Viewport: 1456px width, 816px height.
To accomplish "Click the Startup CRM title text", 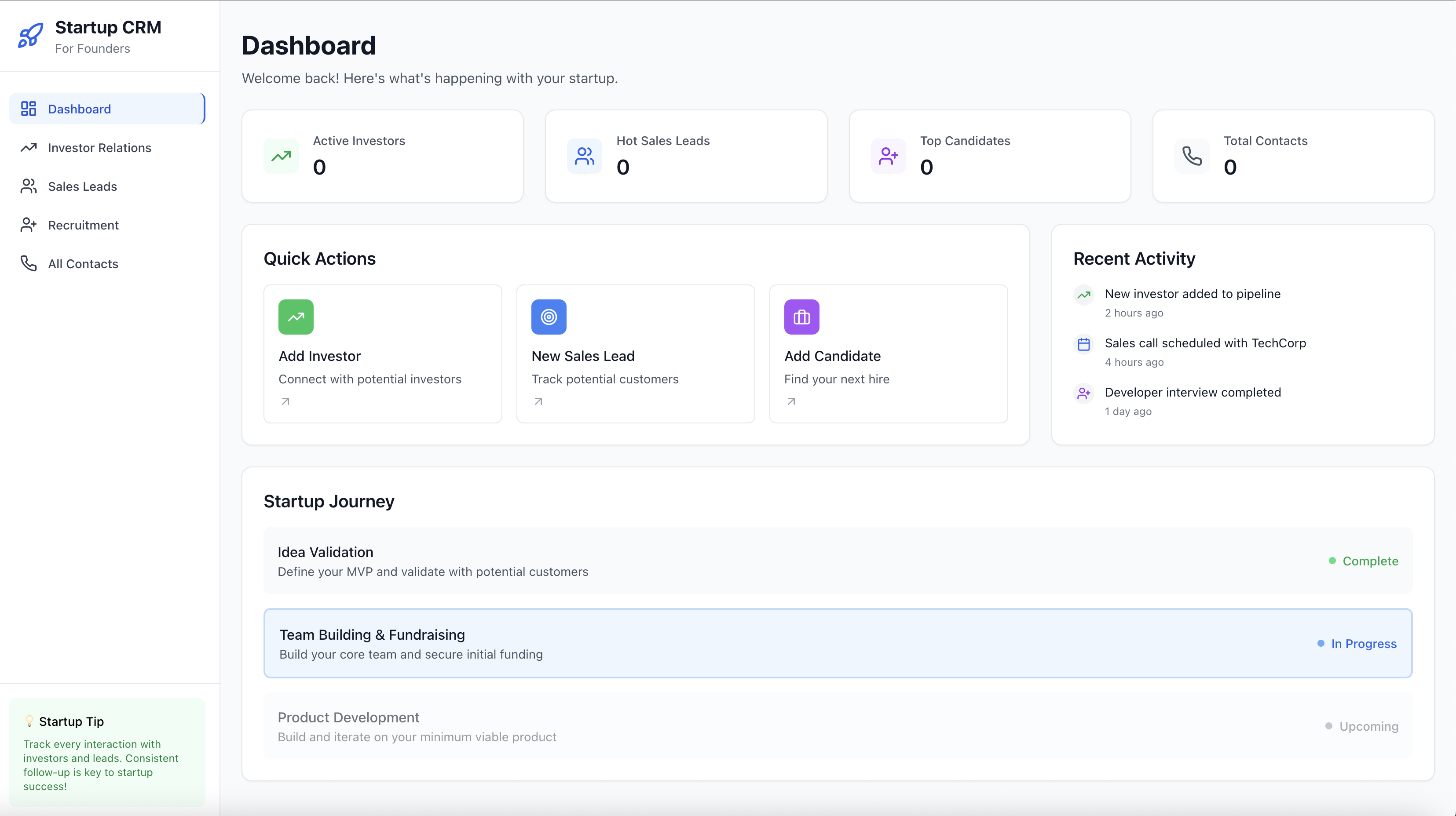I will 108,27.
